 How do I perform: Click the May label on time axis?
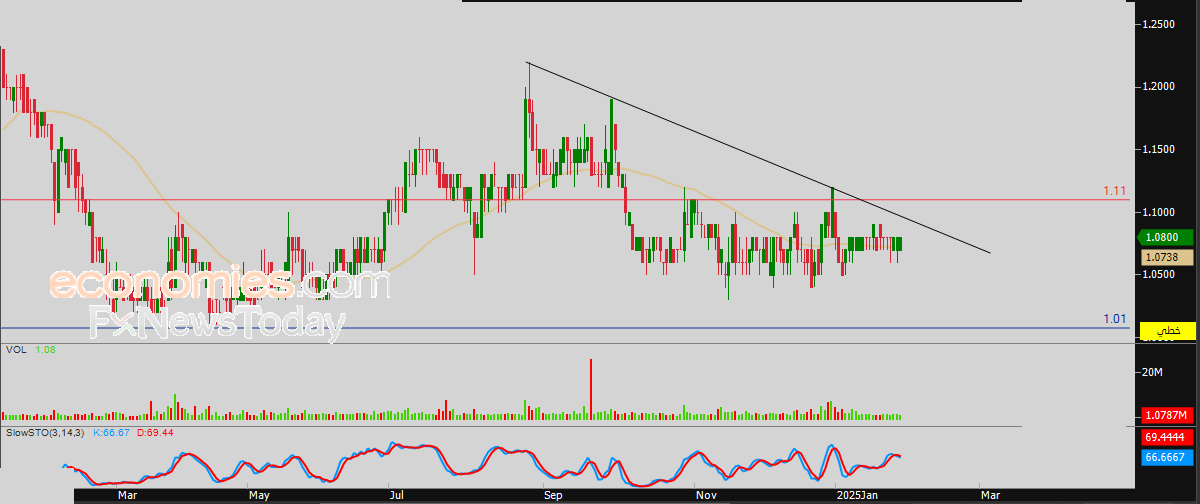coord(259,495)
